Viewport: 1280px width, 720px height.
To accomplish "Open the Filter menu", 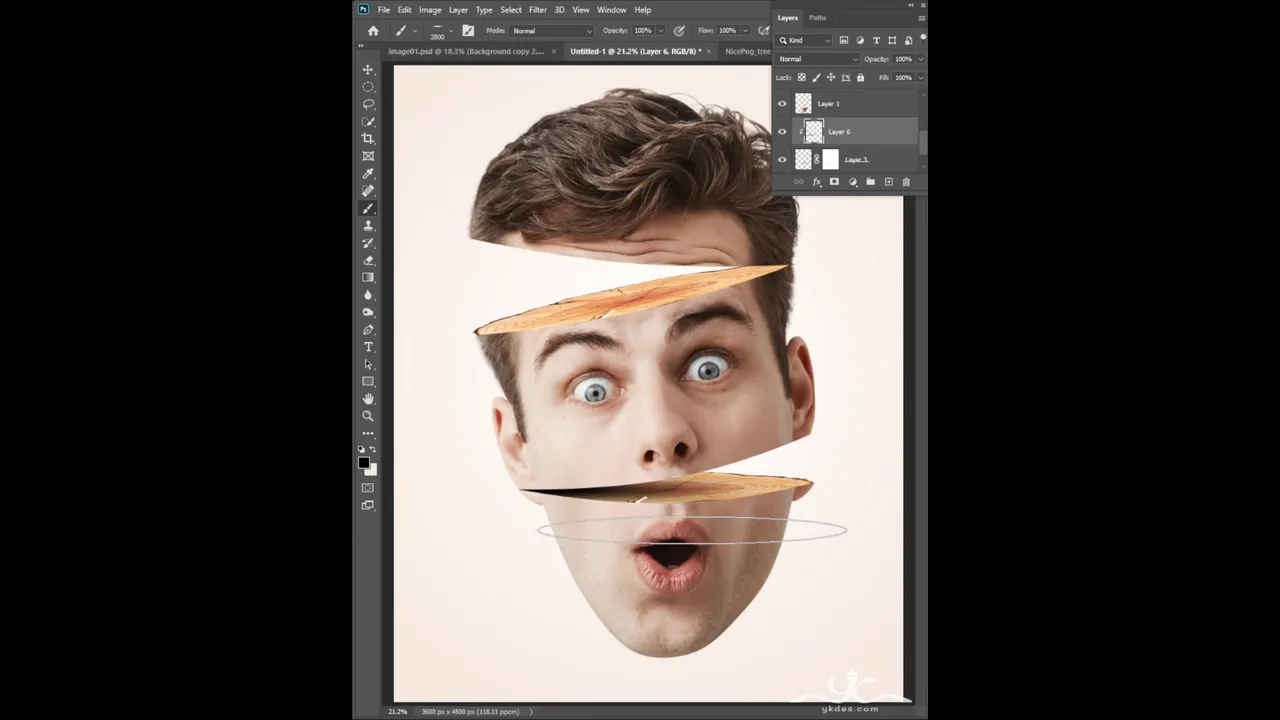I will pos(537,10).
